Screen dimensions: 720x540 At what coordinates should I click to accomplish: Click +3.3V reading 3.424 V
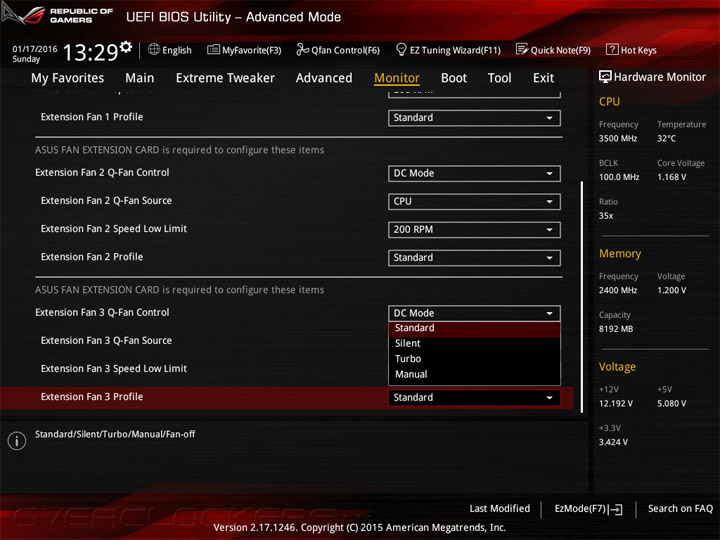pyautogui.click(x=613, y=442)
